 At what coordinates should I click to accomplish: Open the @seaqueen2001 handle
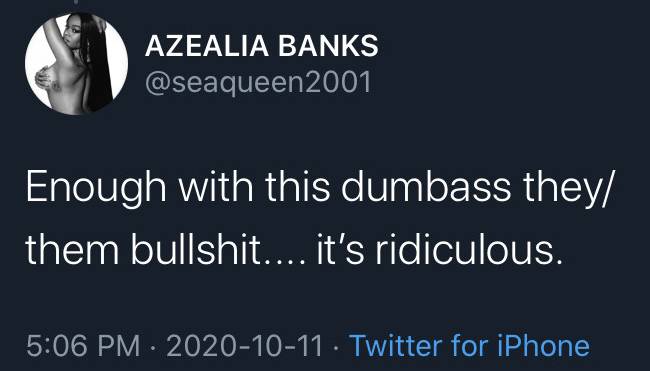[258, 82]
